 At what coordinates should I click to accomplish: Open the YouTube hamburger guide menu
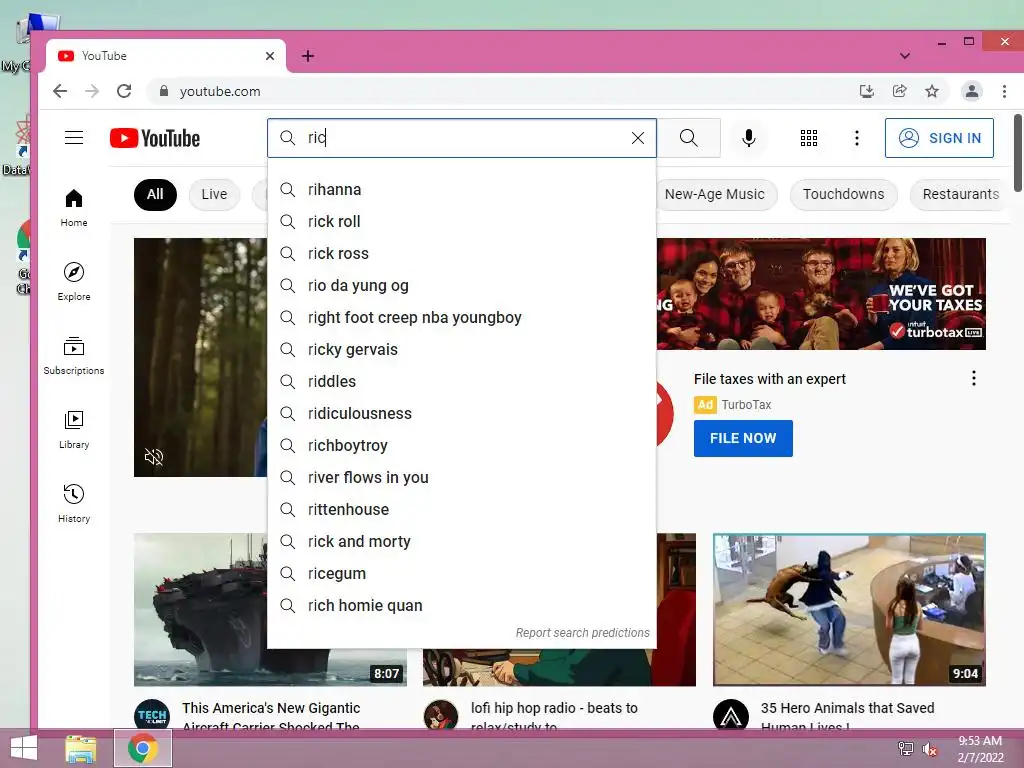point(74,138)
